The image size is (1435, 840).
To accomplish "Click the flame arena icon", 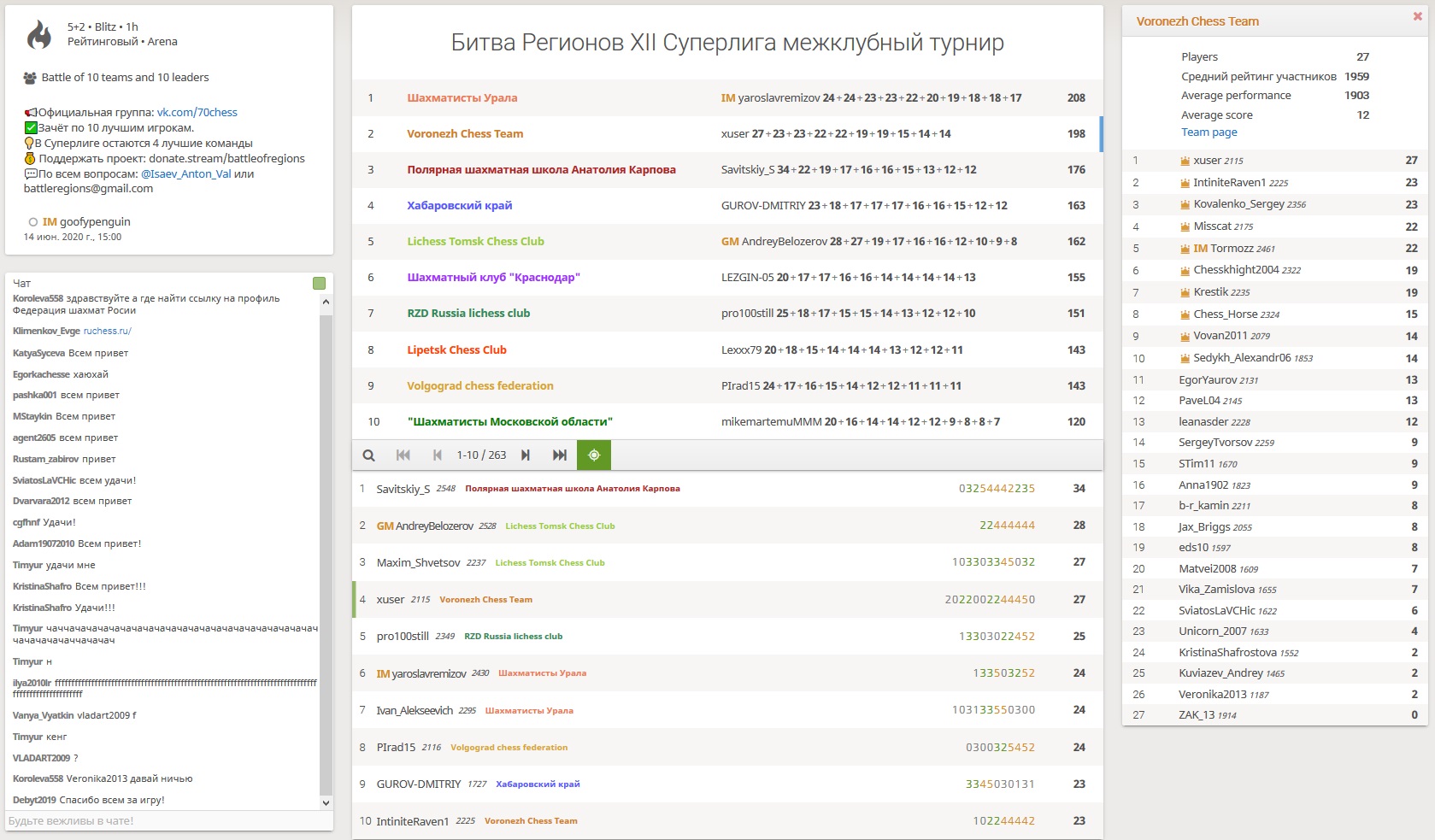I will tap(39, 35).
